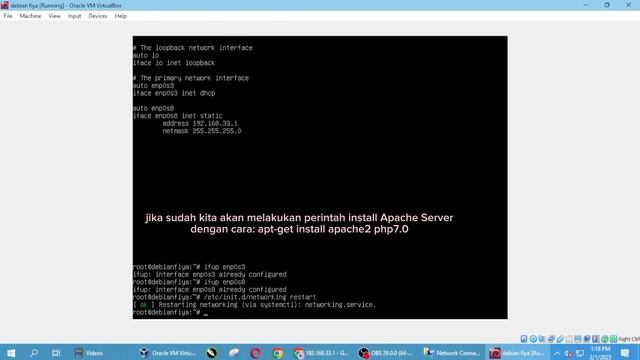The width and height of the screenshot is (640, 360).
Task: Click the display settings status icon
Action: click(x=578, y=339)
